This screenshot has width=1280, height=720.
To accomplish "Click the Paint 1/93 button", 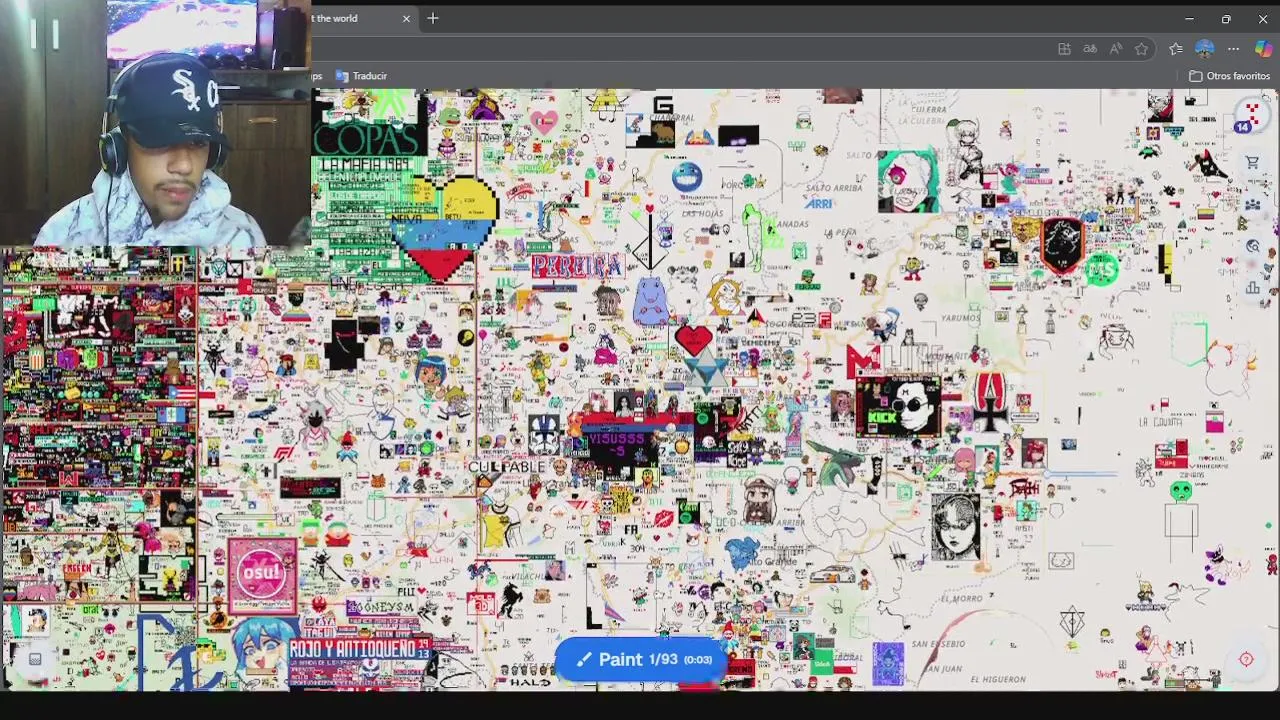I will (x=640, y=659).
